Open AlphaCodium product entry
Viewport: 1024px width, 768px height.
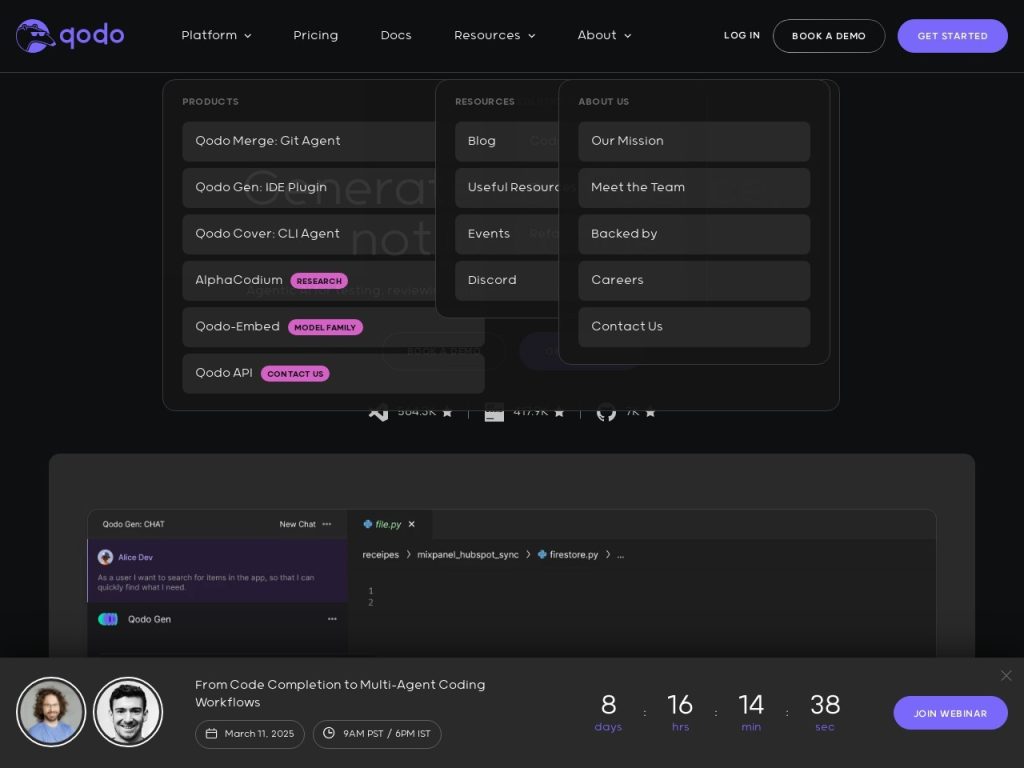[309, 280]
